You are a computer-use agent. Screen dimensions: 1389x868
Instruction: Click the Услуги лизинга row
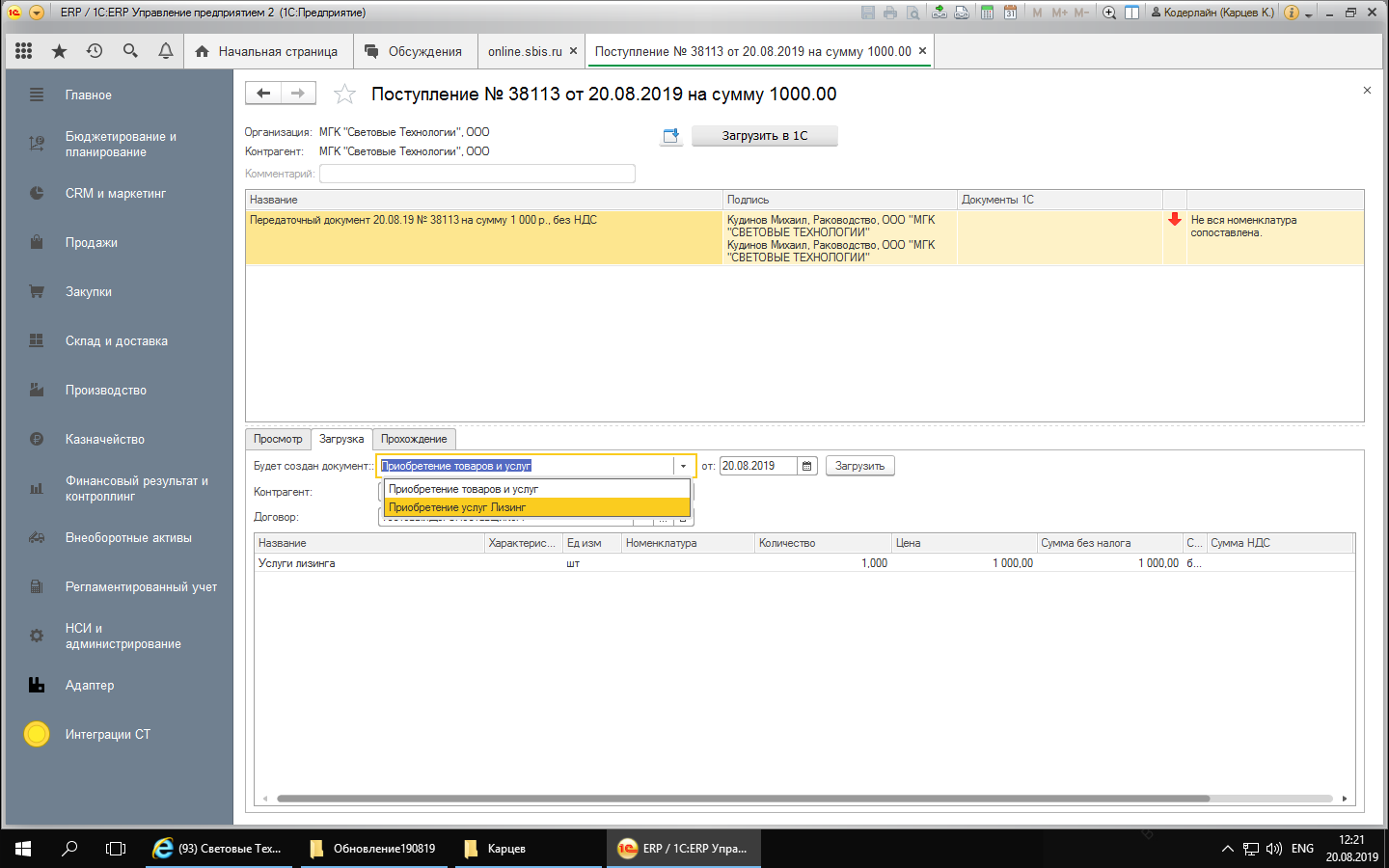tap(803, 563)
